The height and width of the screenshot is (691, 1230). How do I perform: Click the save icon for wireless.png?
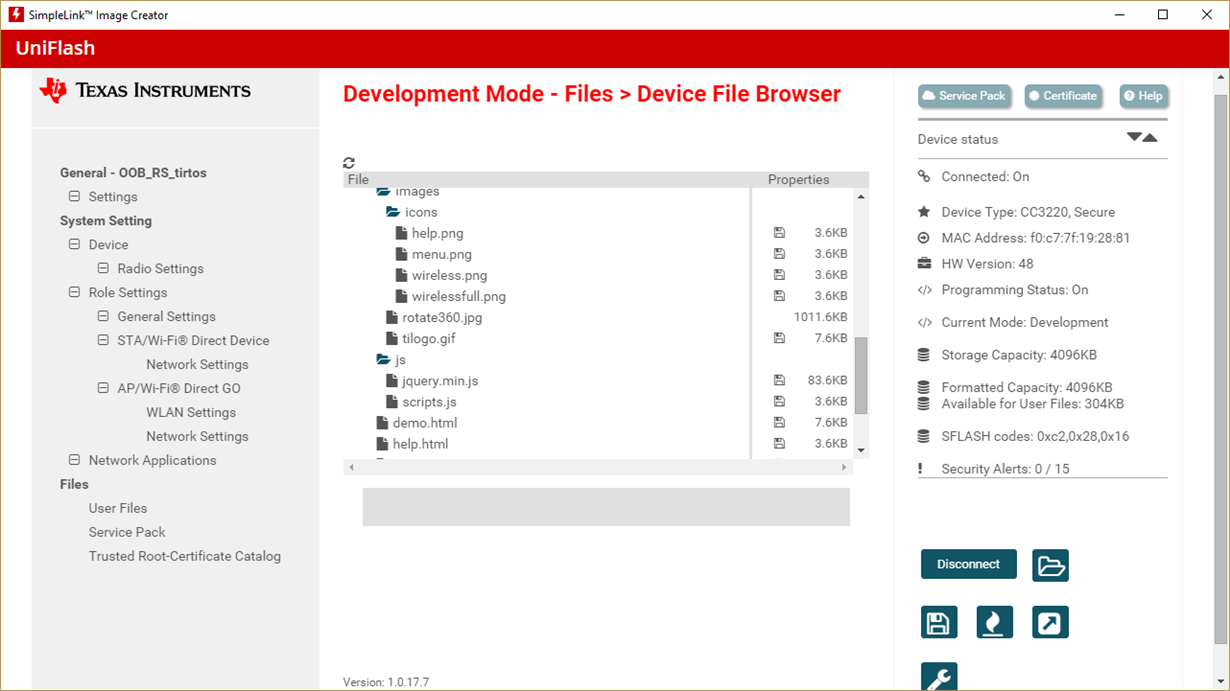click(x=779, y=275)
